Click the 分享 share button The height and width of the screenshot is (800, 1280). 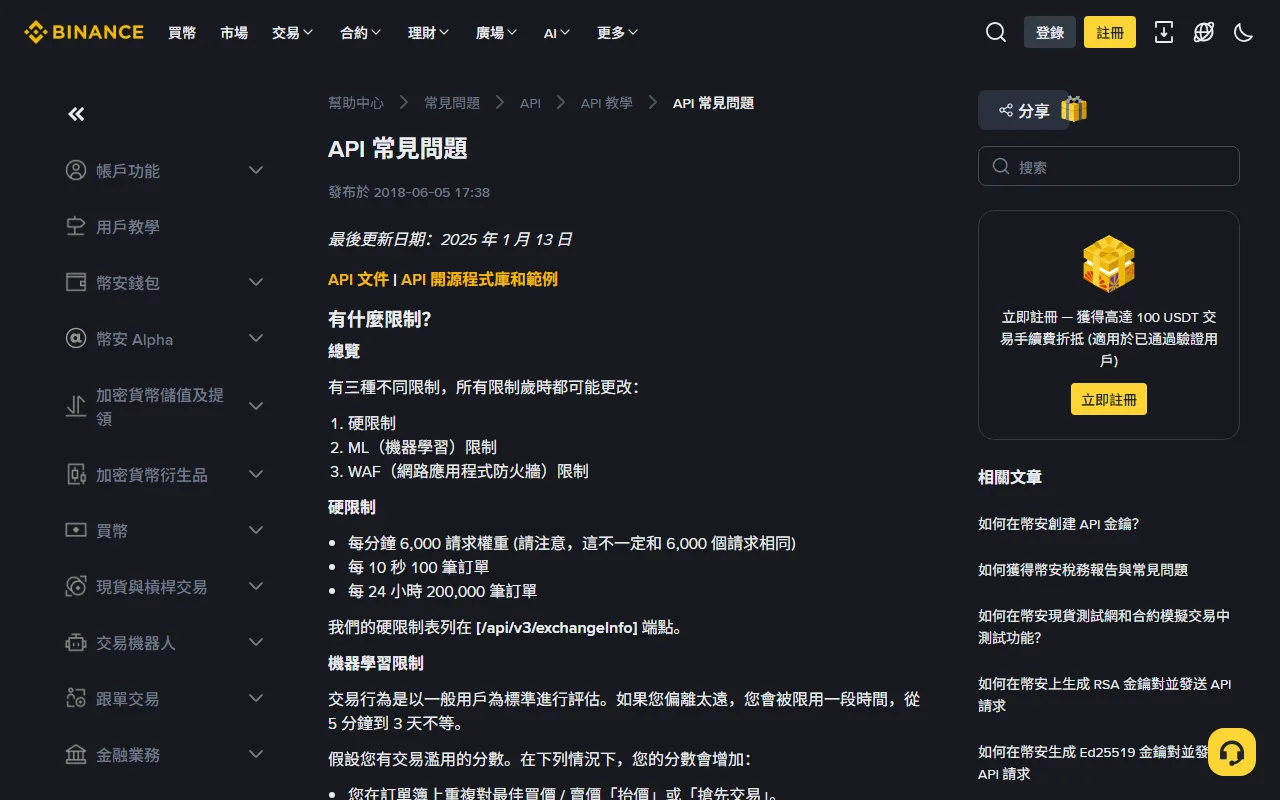[1024, 110]
